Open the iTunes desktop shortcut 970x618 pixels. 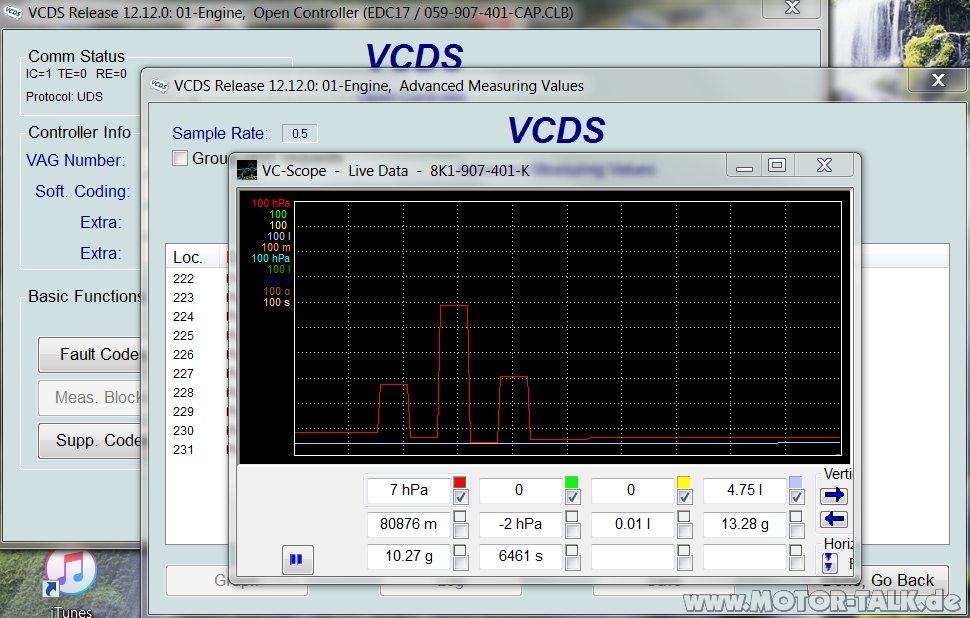(71, 583)
